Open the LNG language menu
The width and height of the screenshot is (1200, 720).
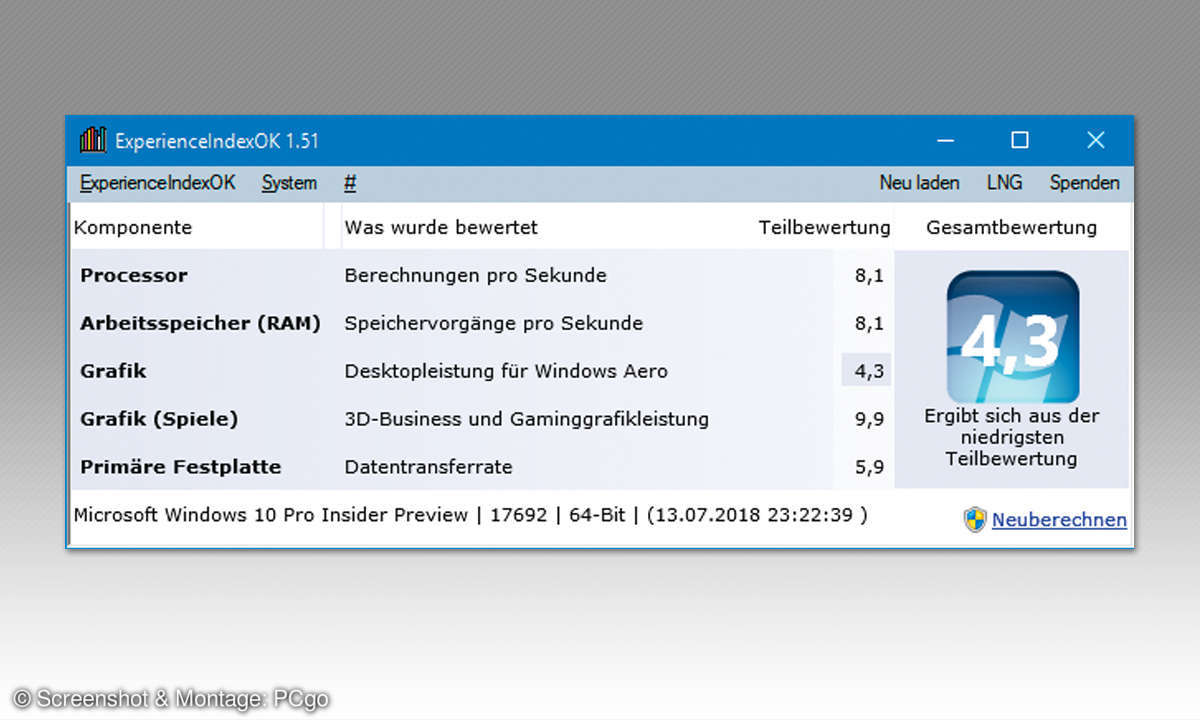pos(1004,183)
